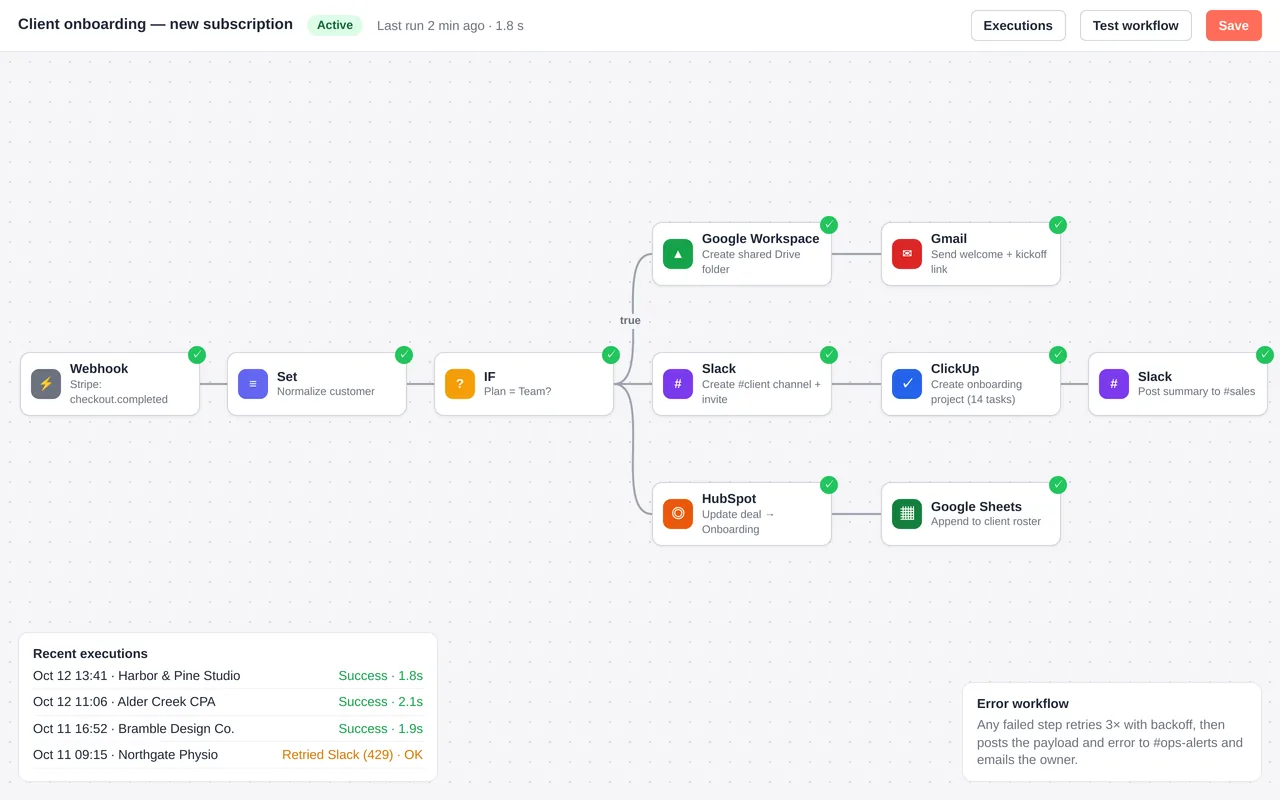
Task: Click the IF node question mark icon
Action: coord(460,384)
